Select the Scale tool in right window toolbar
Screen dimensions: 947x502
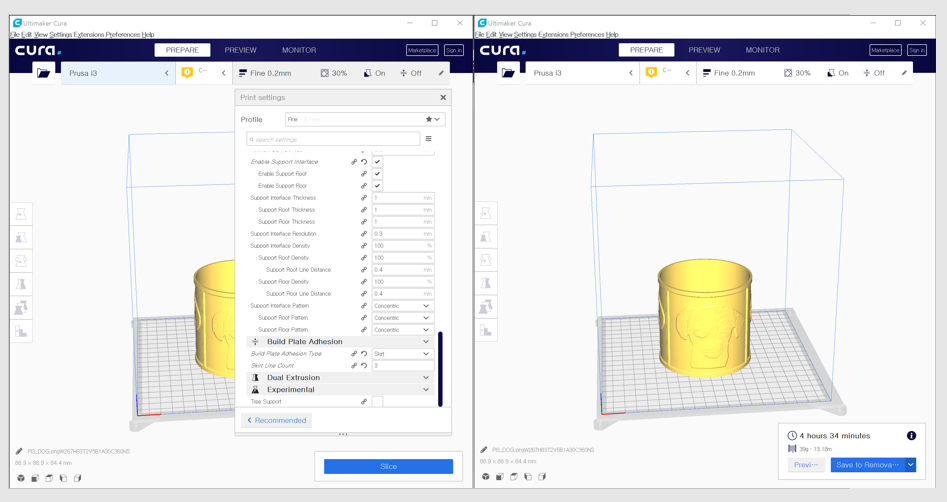pos(486,237)
